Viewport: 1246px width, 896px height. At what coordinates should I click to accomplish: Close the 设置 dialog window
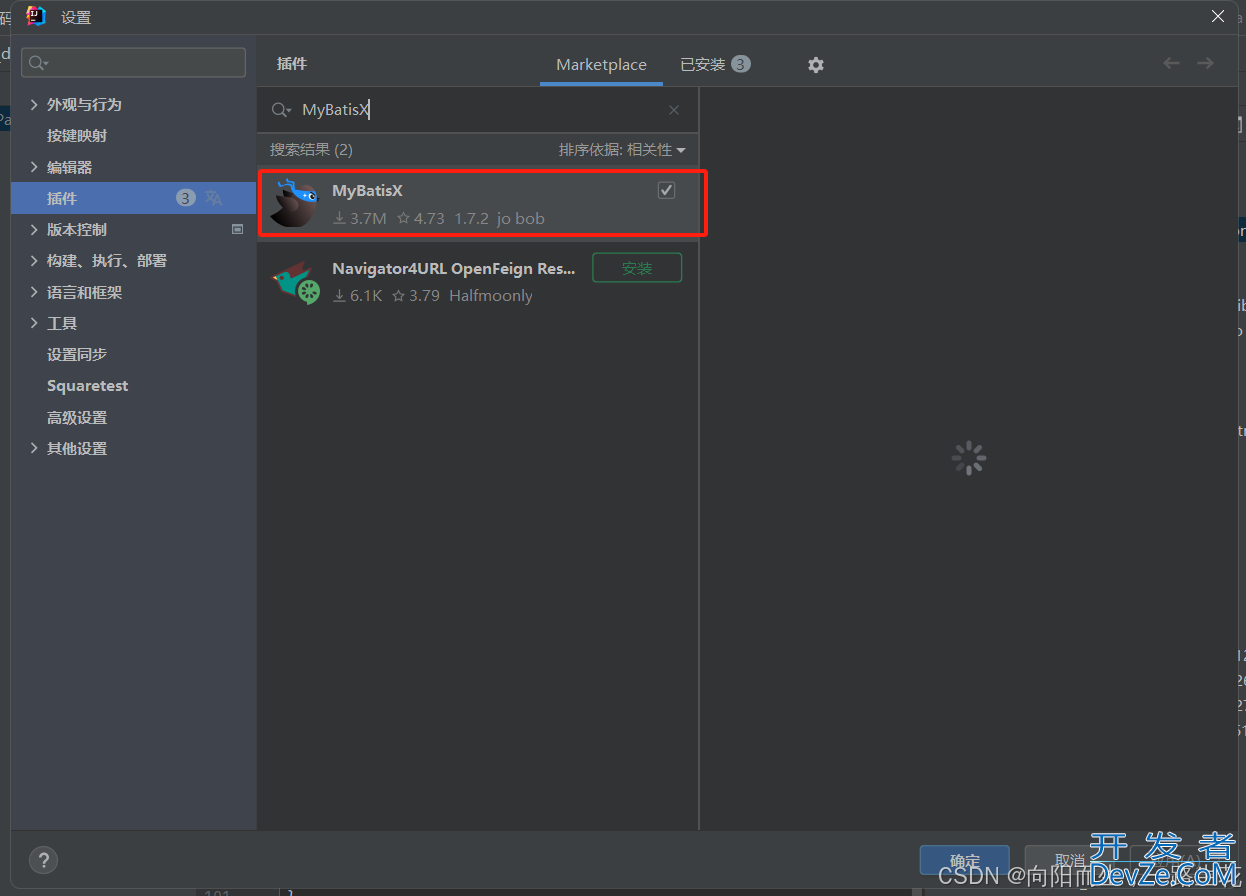coord(1218,16)
